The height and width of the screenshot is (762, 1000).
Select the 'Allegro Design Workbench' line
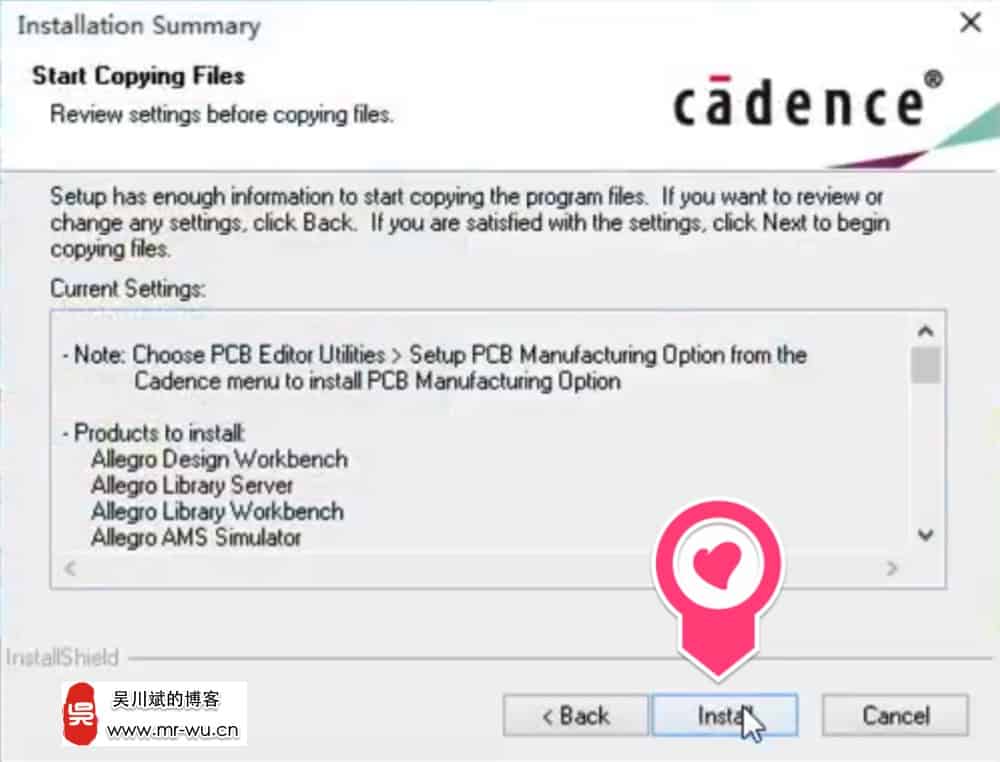[x=219, y=459]
